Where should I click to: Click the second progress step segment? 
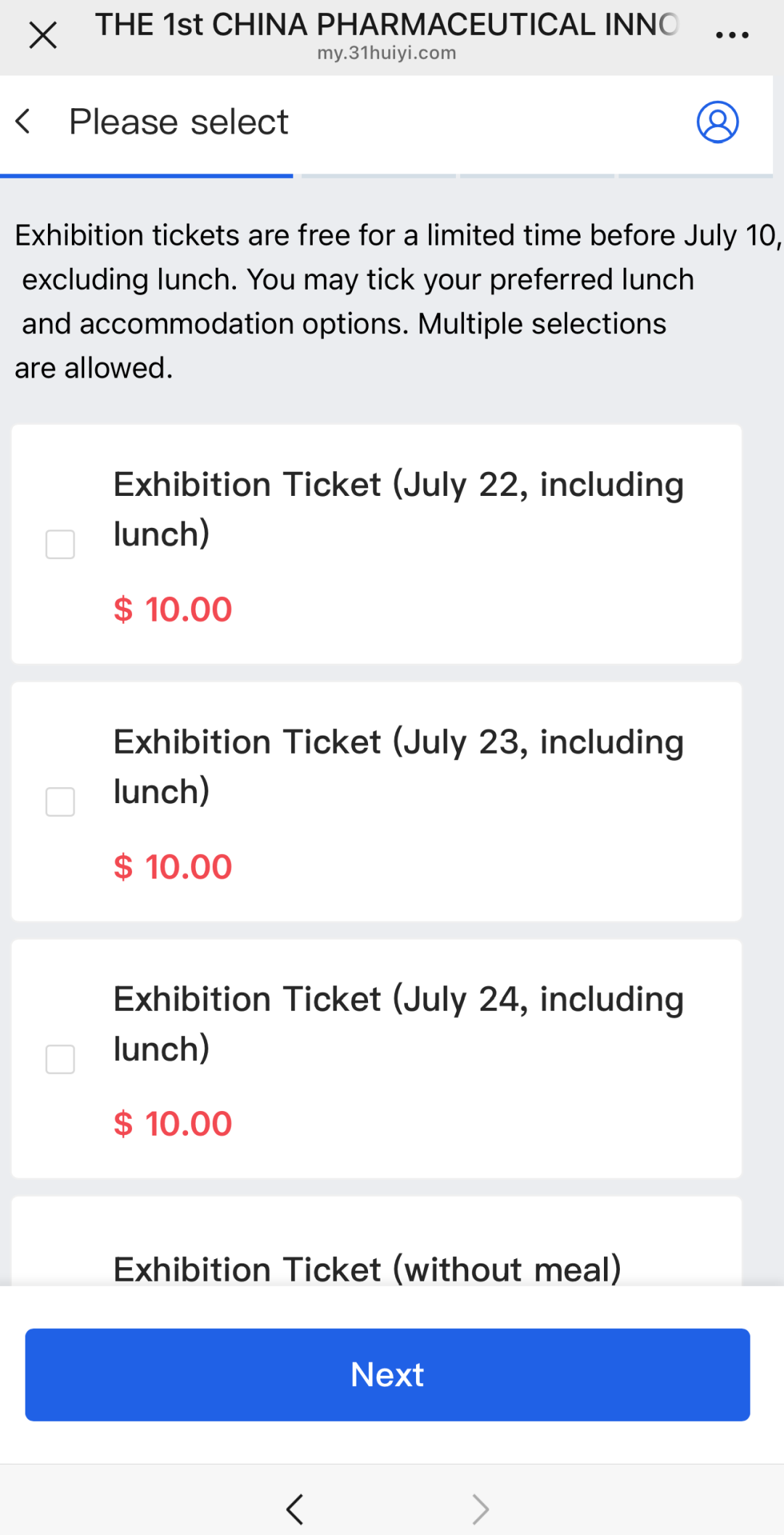pyautogui.click(x=378, y=176)
